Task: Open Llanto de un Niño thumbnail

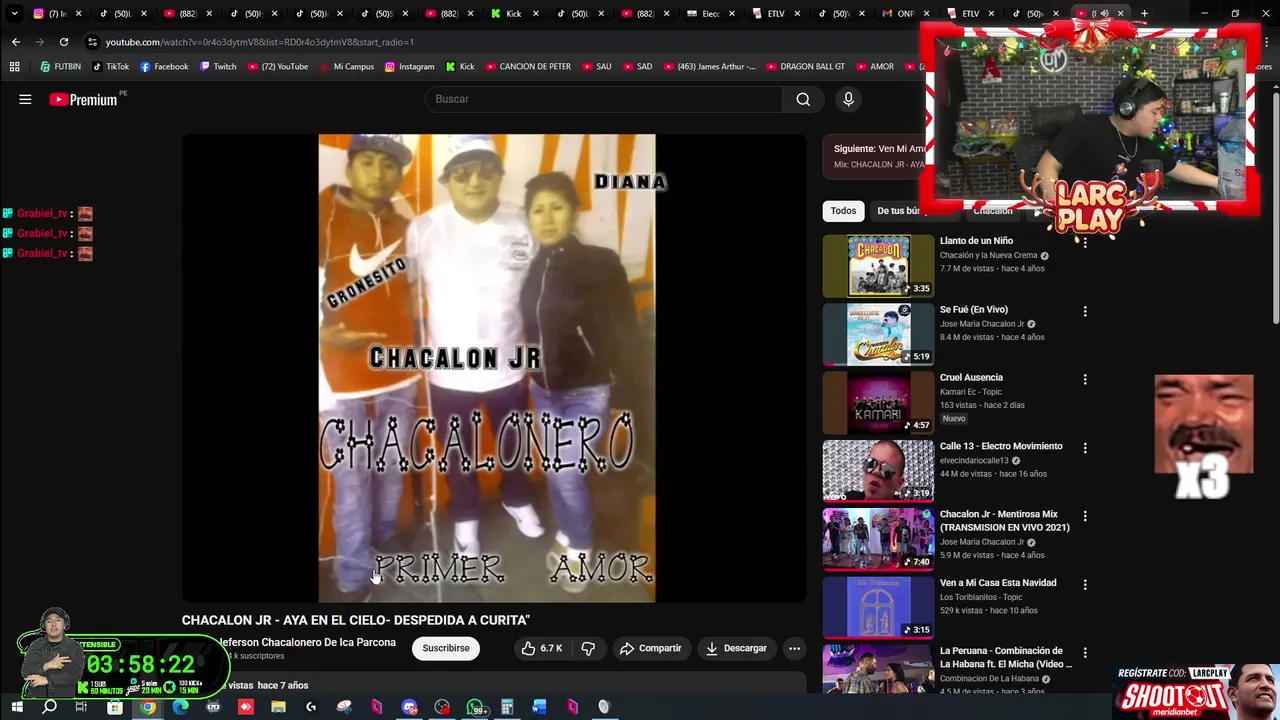Action: pos(878,266)
